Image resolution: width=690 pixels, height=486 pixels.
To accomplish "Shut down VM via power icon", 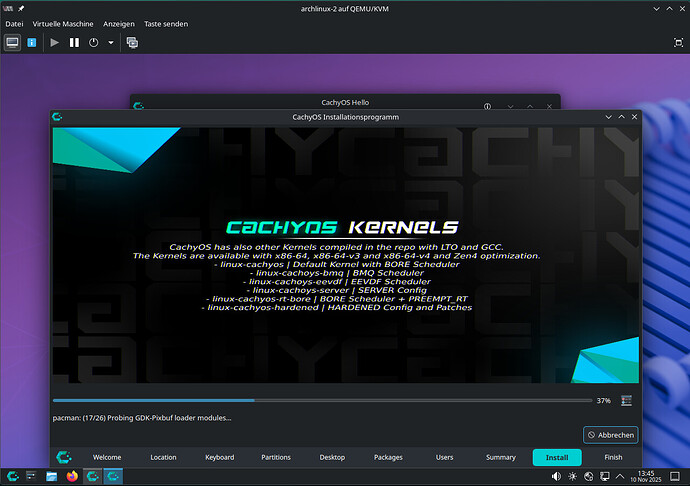I will [94, 43].
